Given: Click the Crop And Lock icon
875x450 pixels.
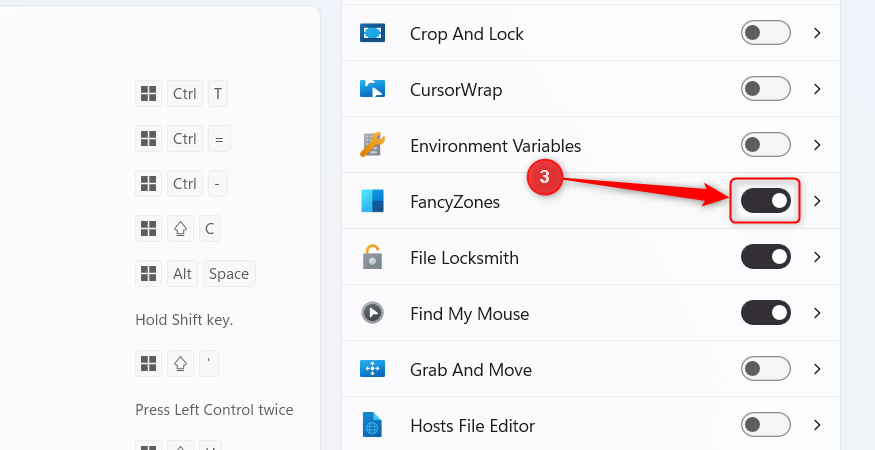Looking at the screenshot, I should point(372,33).
